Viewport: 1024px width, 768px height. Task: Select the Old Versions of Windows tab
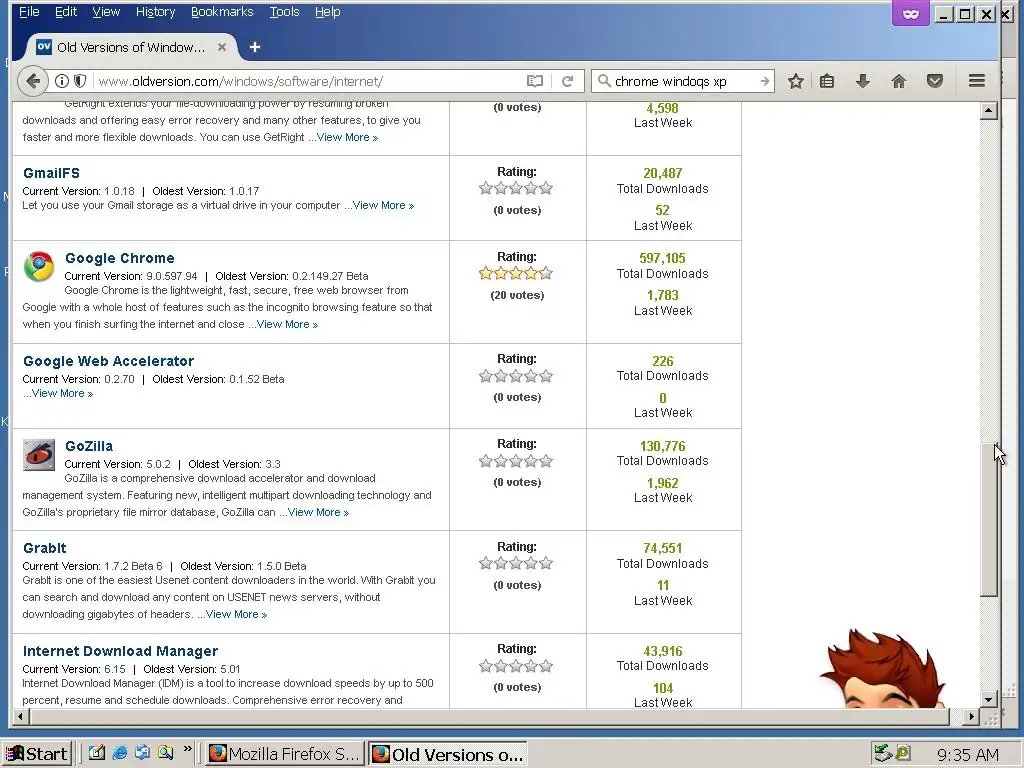point(131,47)
